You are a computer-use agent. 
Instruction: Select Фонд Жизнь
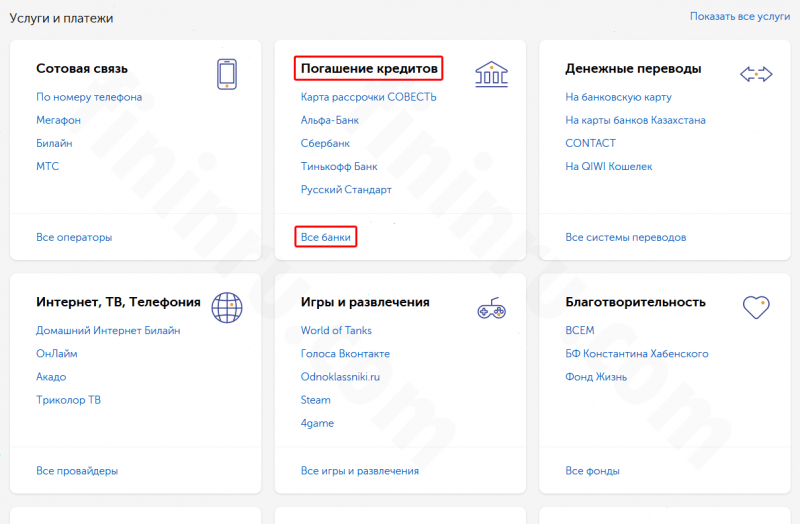[596, 377]
